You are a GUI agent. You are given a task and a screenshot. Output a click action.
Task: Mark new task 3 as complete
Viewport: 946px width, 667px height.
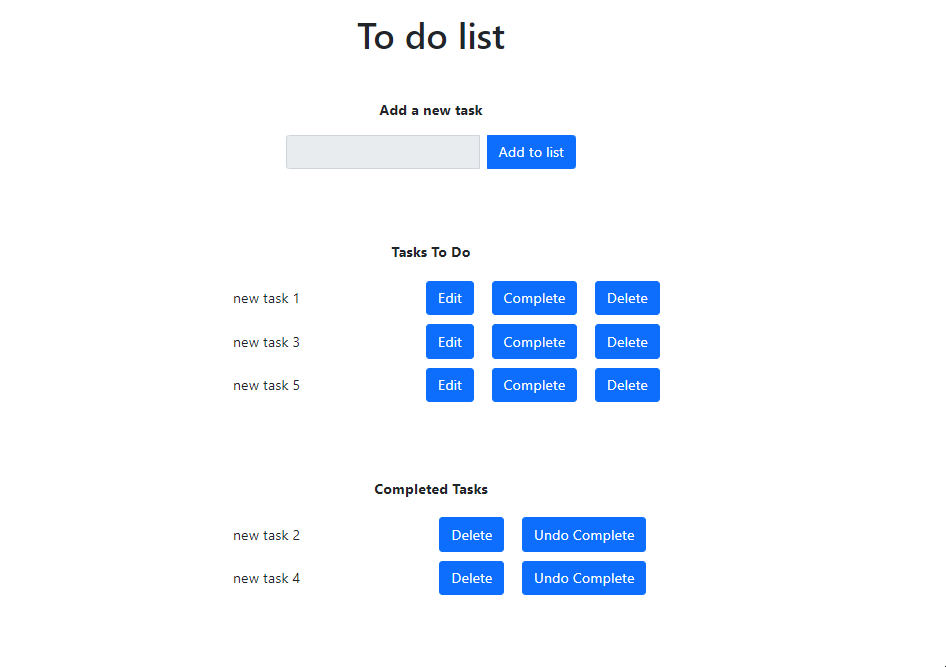point(533,341)
